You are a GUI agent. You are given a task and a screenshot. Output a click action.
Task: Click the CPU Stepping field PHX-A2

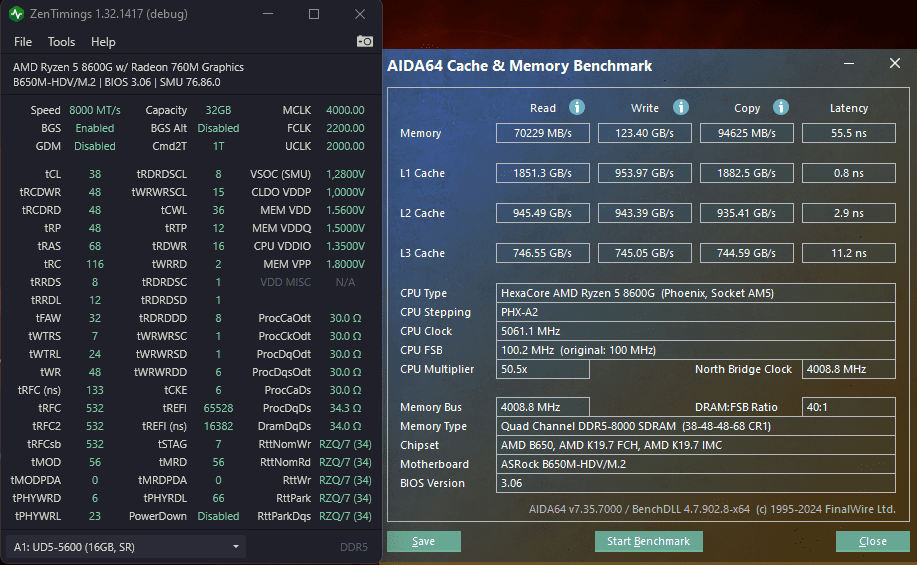click(x=695, y=312)
